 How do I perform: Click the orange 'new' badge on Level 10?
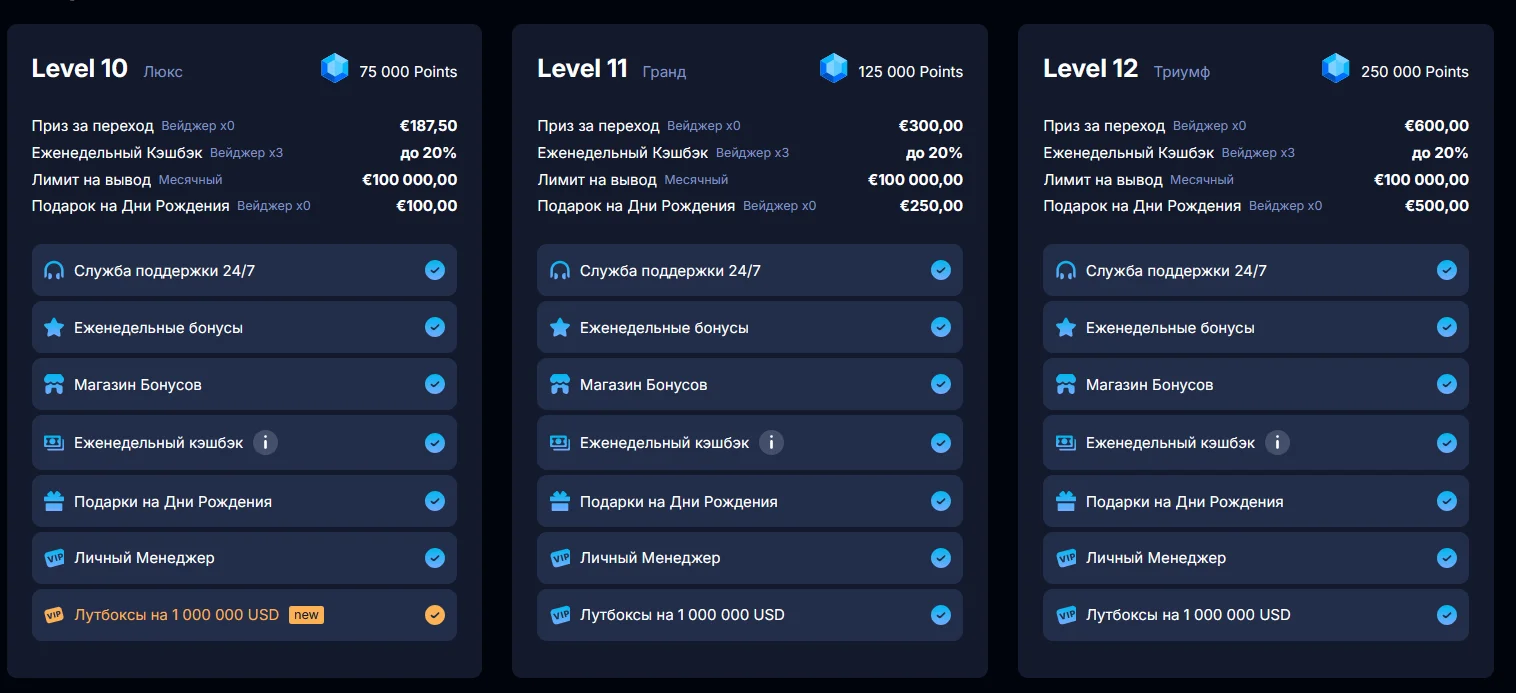click(307, 615)
